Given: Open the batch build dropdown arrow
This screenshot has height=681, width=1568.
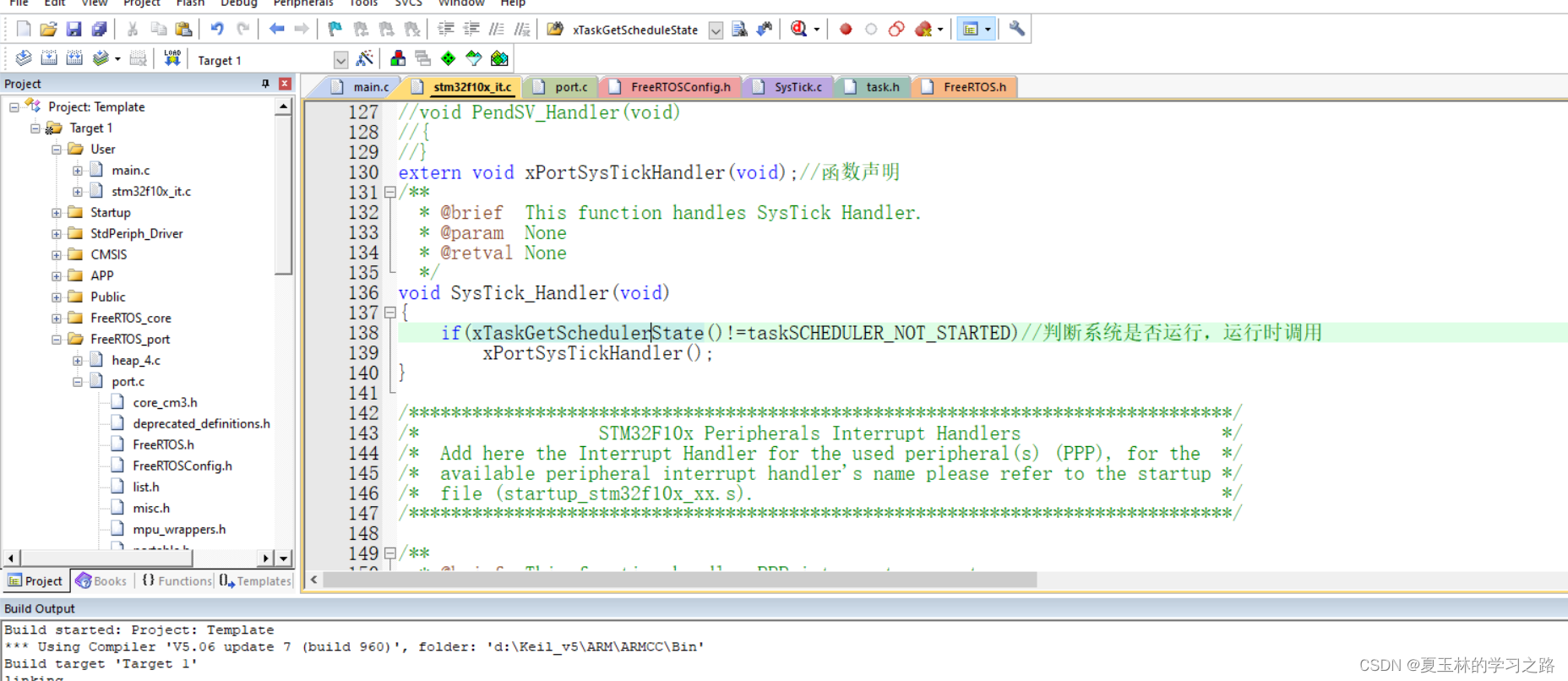Looking at the screenshot, I should (117, 58).
